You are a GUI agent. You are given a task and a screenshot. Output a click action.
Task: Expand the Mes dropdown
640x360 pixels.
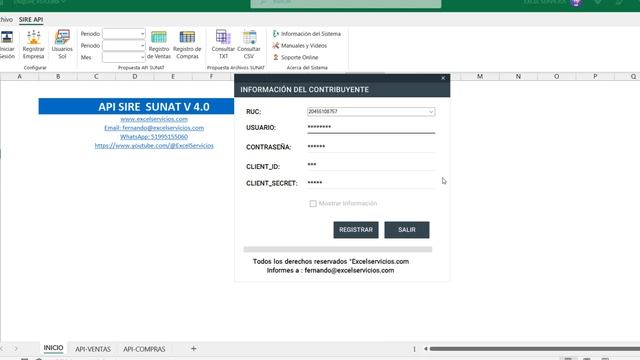click(142, 58)
